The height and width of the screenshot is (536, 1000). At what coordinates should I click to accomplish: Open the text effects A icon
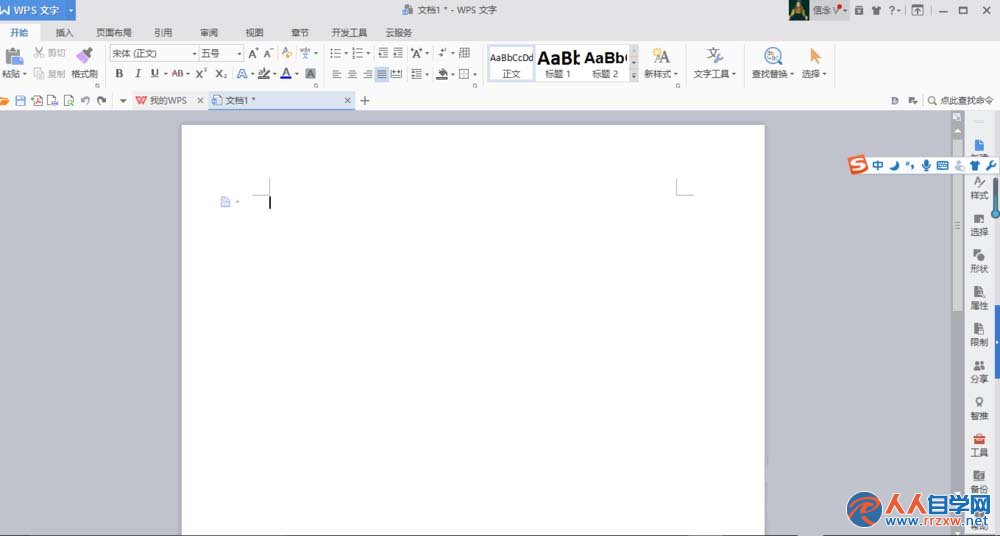pos(242,74)
